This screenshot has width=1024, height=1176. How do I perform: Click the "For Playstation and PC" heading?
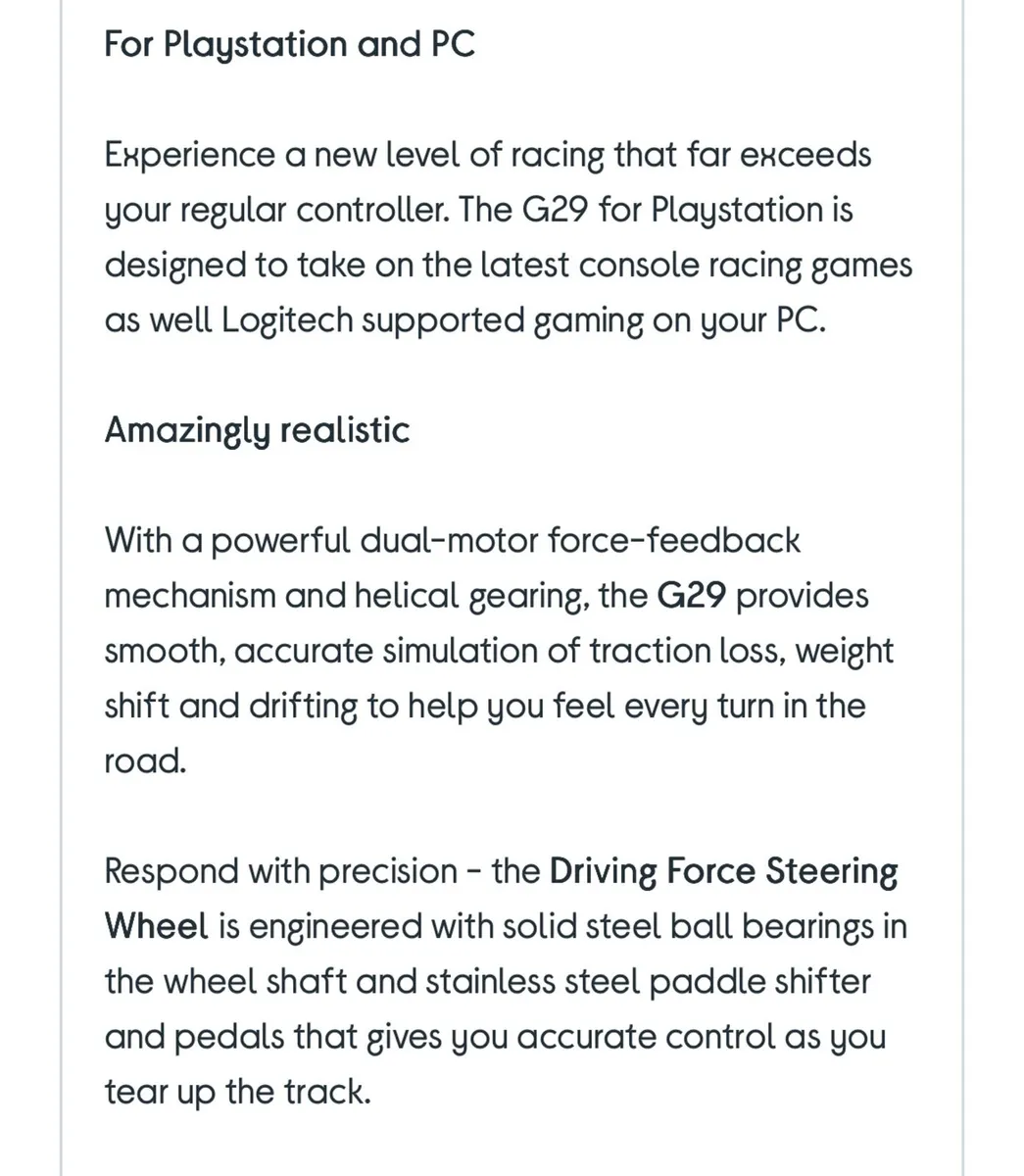point(289,45)
